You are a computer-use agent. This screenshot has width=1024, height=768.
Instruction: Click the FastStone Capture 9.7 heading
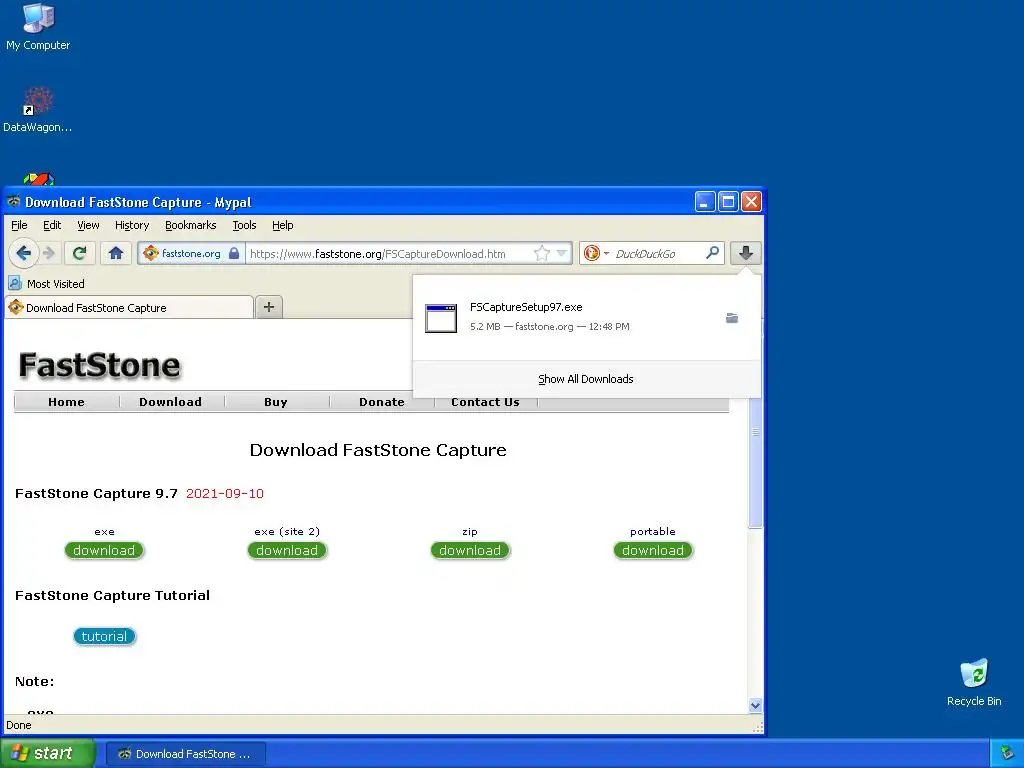[96, 494]
